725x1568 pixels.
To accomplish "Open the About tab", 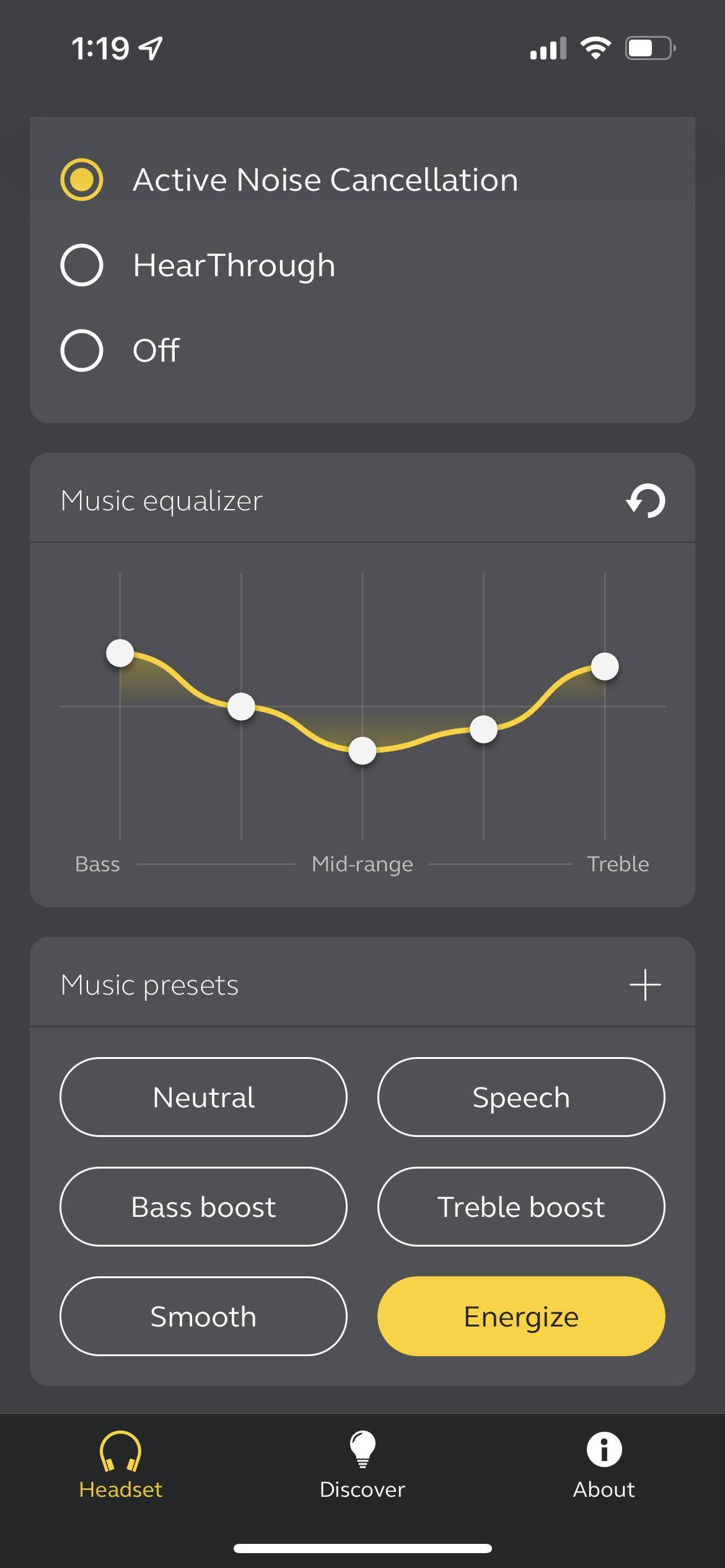I will coord(604,1465).
